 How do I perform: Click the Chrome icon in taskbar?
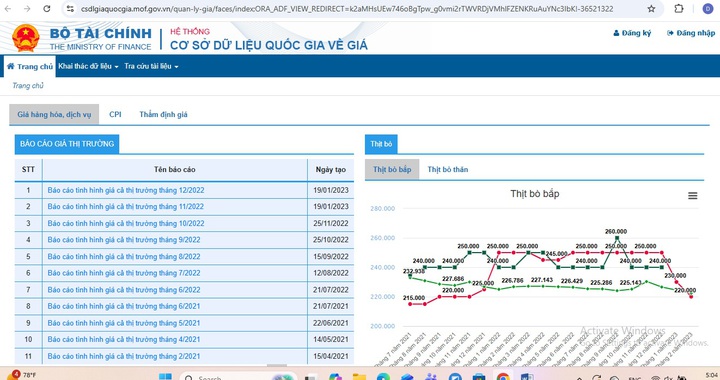503,377
